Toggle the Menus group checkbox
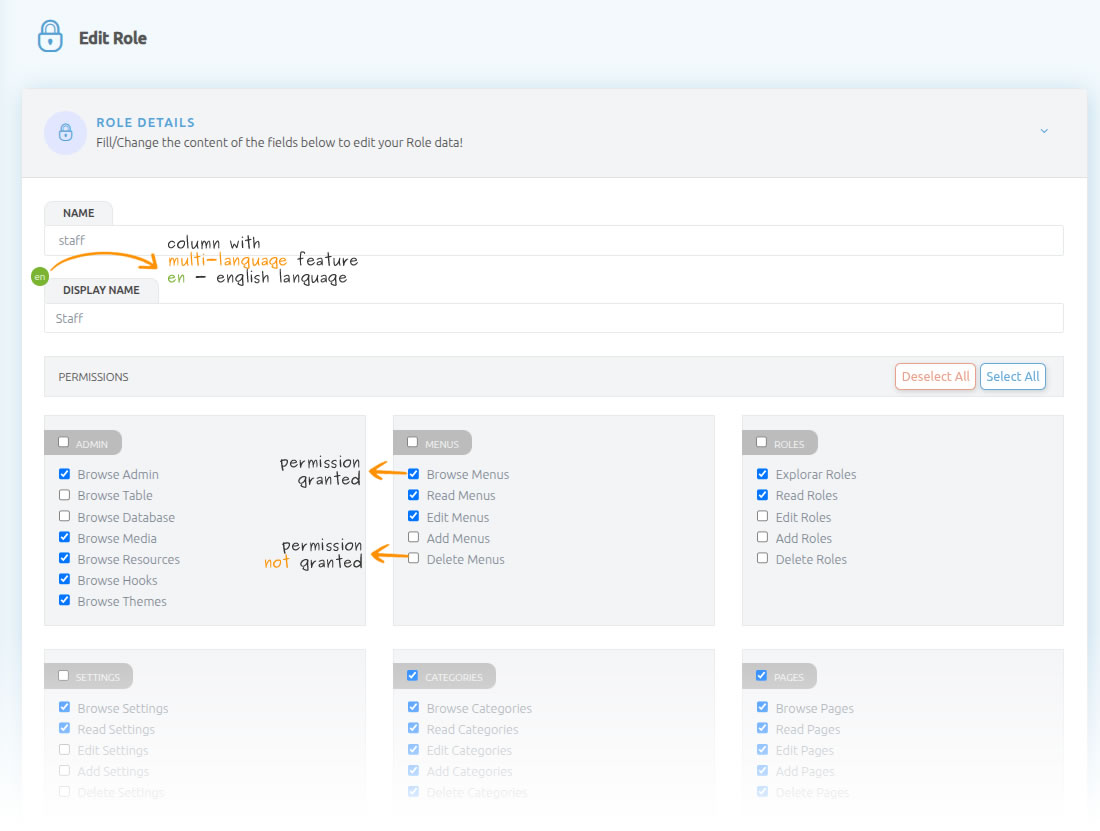The height and width of the screenshot is (831, 1100). (412, 442)
